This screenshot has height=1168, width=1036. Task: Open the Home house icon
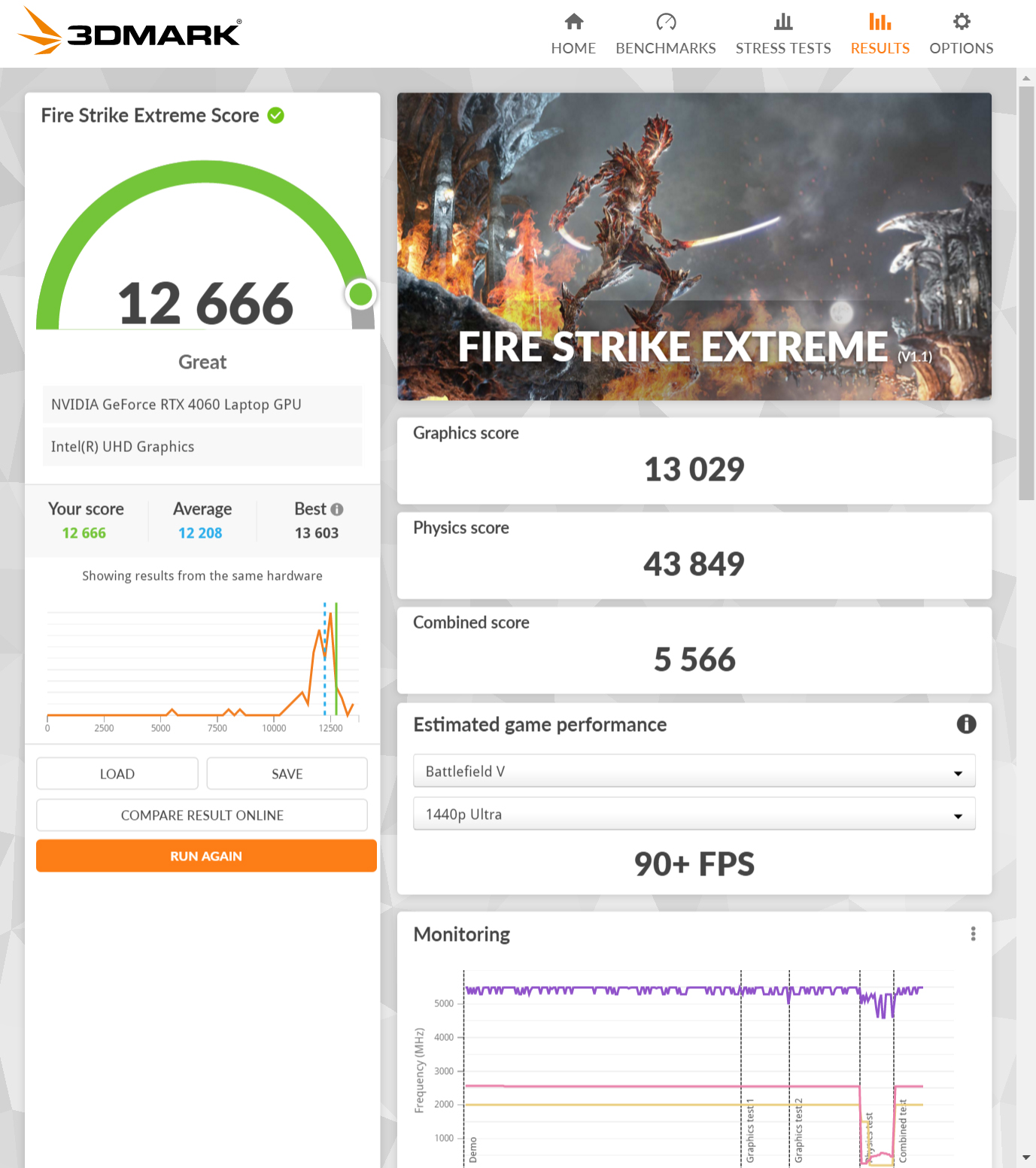tap(574, 22)
